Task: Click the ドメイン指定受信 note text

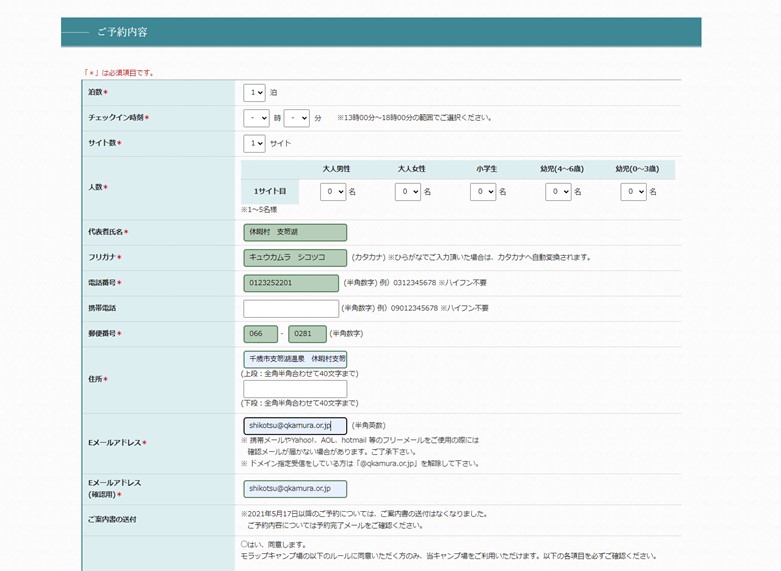Action: point(361,463)
